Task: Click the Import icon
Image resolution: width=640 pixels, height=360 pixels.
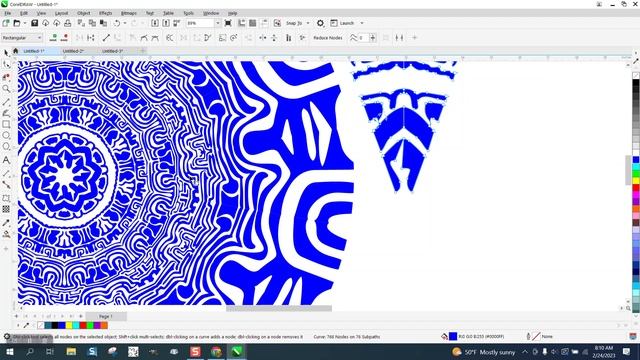Action: pos(155,23)
